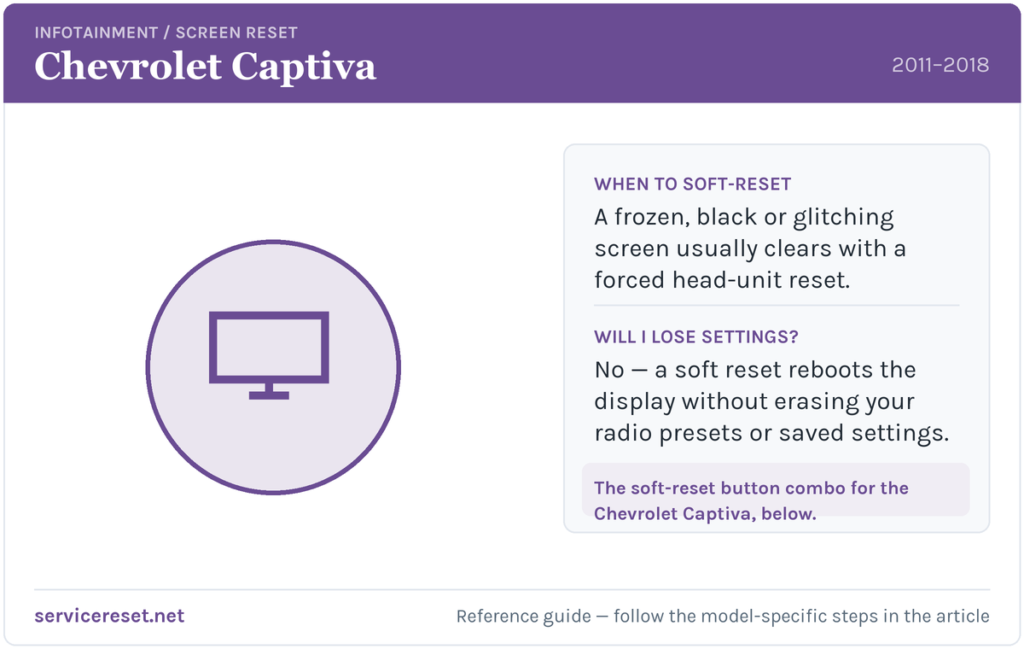The width and height of the screenshot is (1024, 649).
Task: Click the circular display illustration
Action: (273, 367)
